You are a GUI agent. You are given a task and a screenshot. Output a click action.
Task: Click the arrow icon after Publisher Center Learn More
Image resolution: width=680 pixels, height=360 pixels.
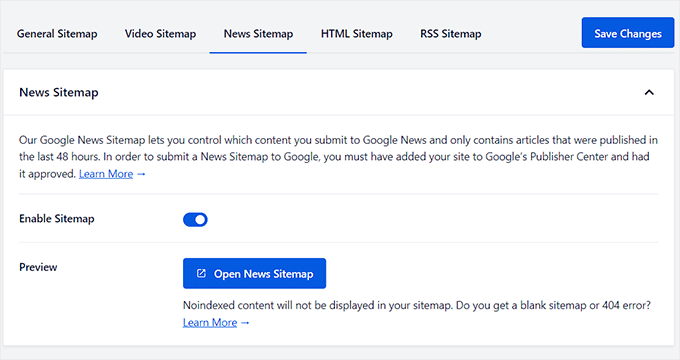141,174
